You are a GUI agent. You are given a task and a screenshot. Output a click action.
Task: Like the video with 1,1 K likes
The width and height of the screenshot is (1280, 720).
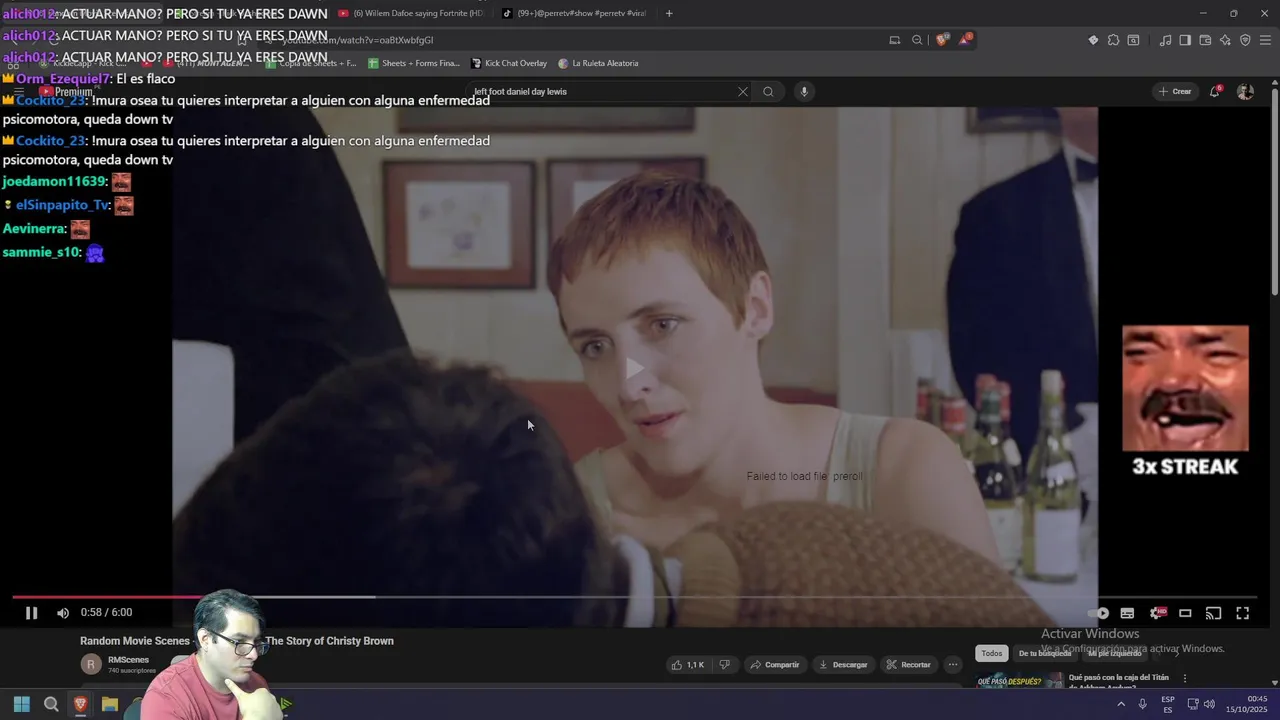688,665
